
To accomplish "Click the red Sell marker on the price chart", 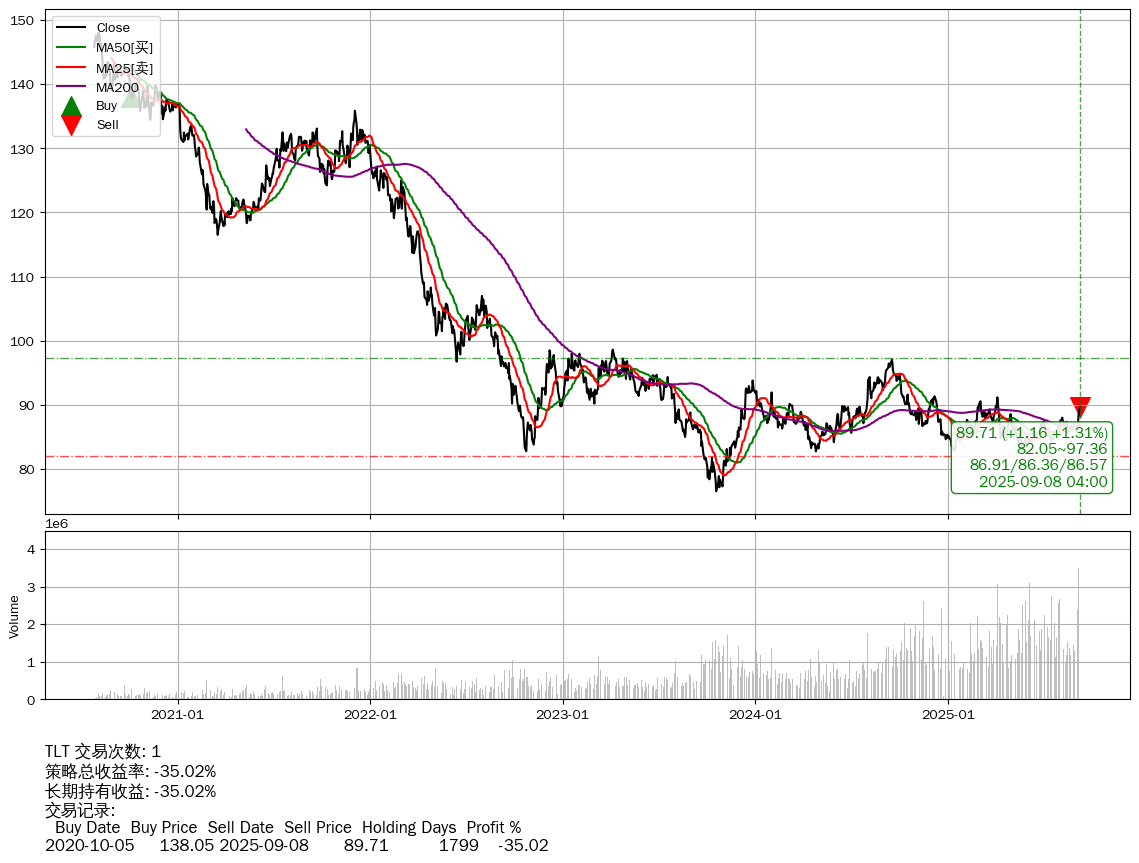I will (1080, 408).
